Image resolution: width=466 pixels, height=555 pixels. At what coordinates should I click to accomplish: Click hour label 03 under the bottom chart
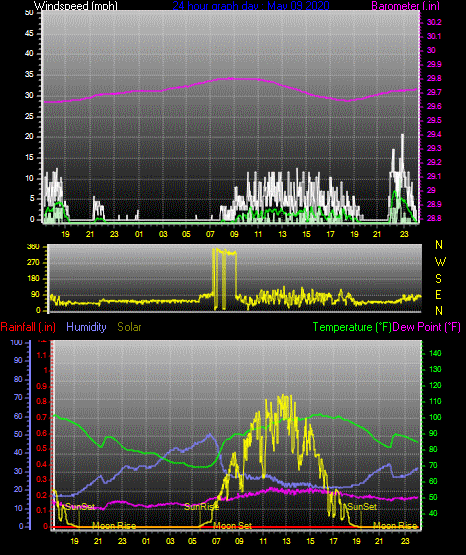point(170,541)
